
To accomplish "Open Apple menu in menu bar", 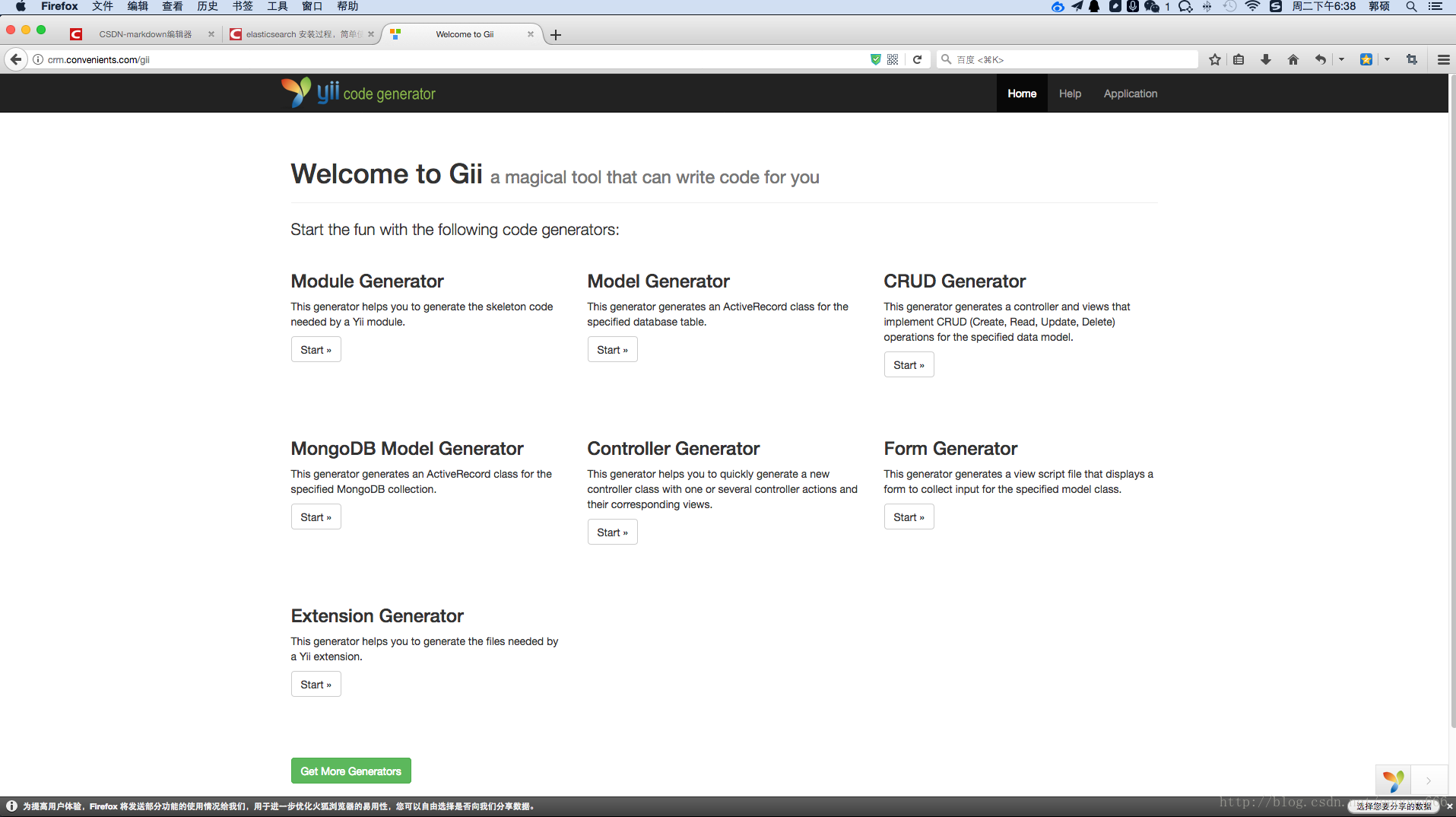I will [21, 7].
